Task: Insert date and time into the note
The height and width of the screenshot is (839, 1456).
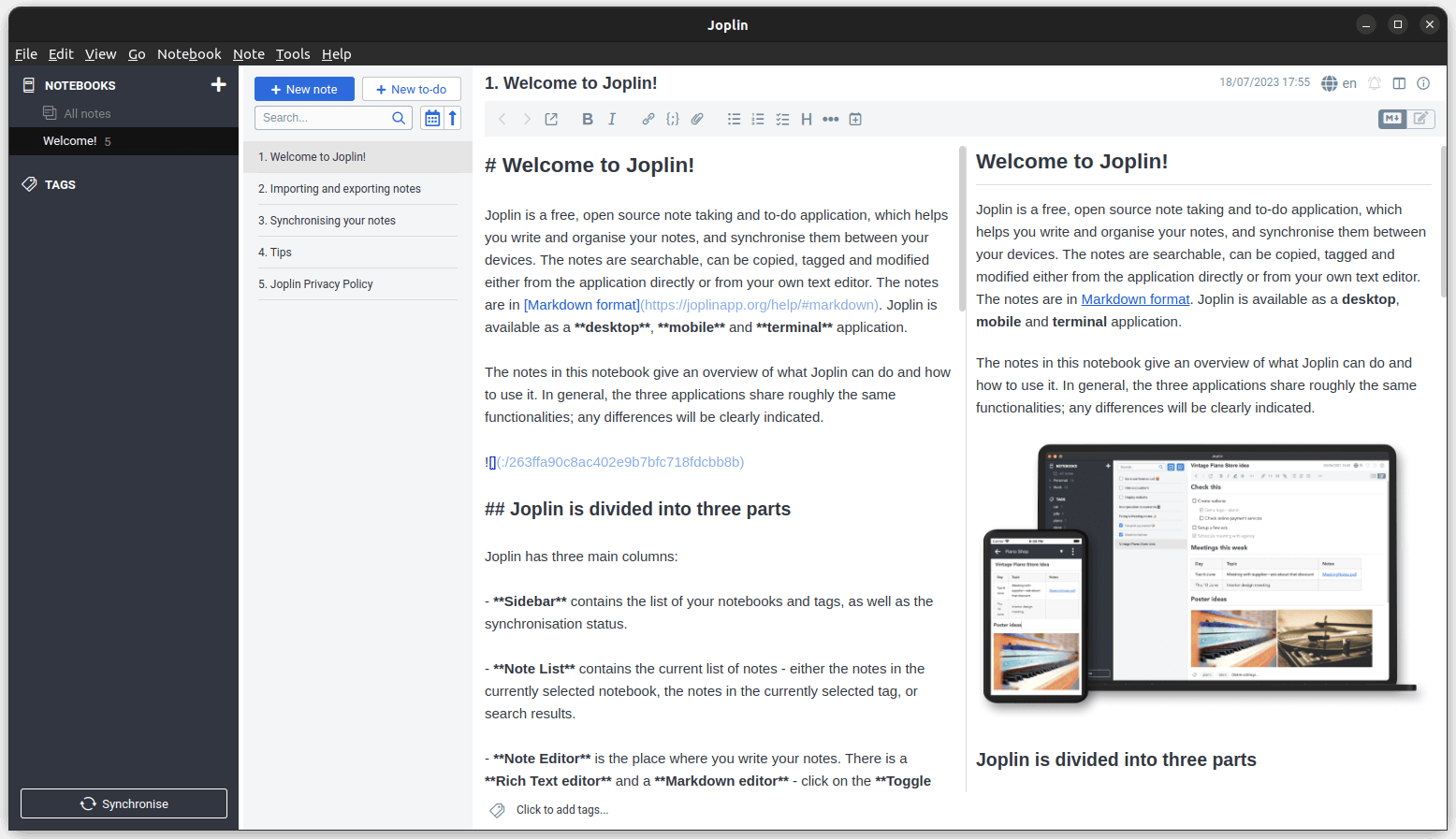Action: [x=854, y=119]
